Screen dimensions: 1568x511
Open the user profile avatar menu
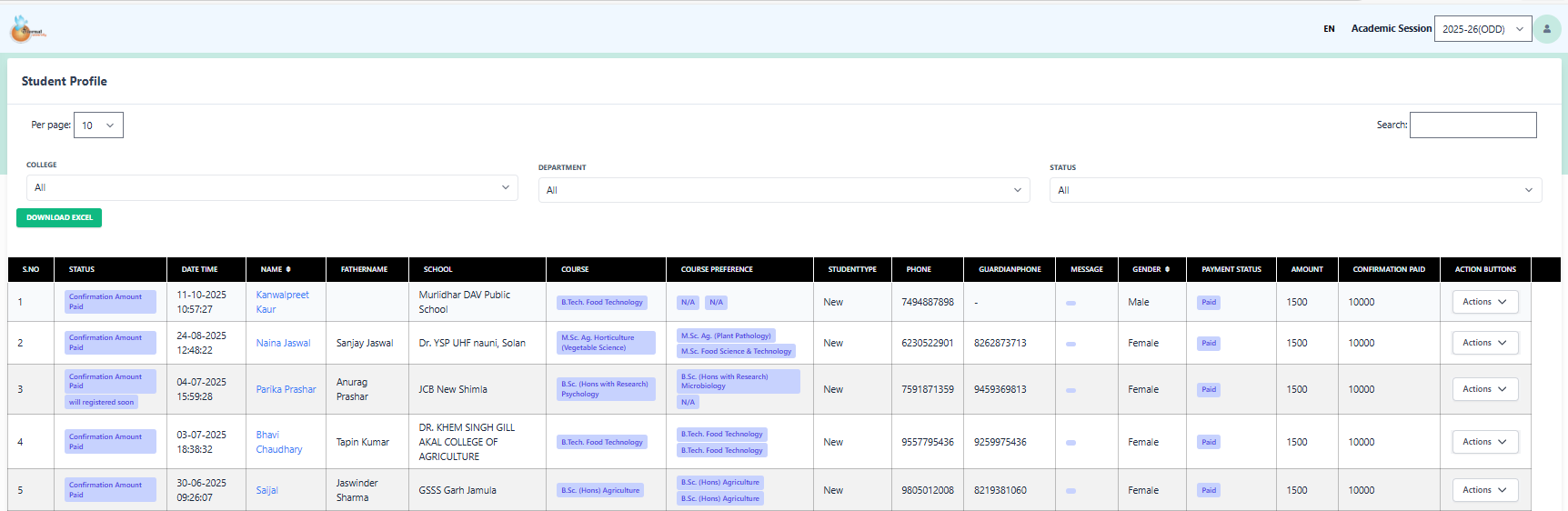[1546, 29]
